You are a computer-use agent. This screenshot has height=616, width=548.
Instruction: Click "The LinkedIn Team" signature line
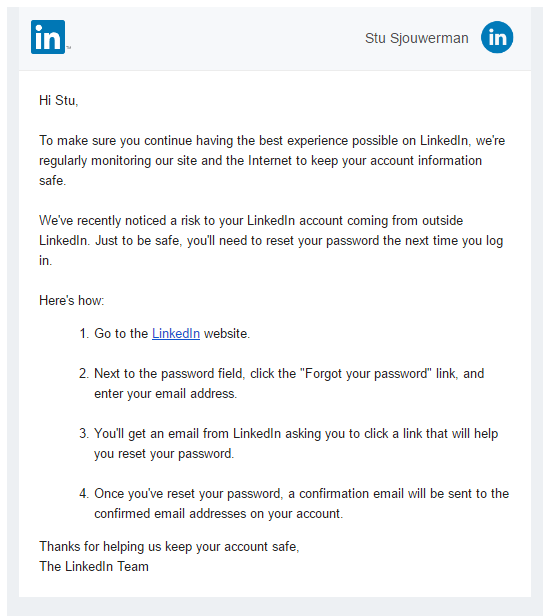tap(94, 567)
